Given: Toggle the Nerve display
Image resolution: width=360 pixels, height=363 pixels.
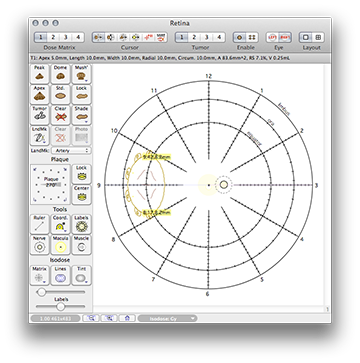Looking at the screenshot, I should coord(40,245).
